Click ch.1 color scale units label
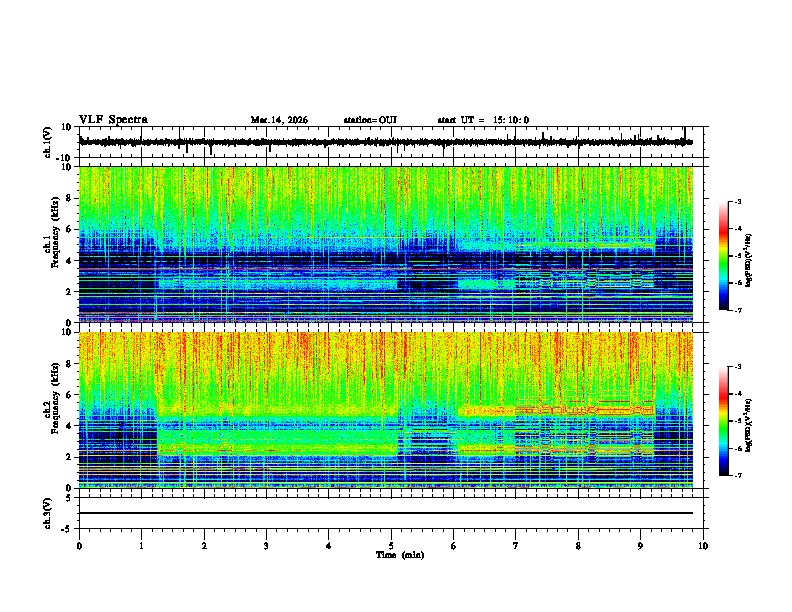Screen dimensions: 792x612 tap(749, 261)
